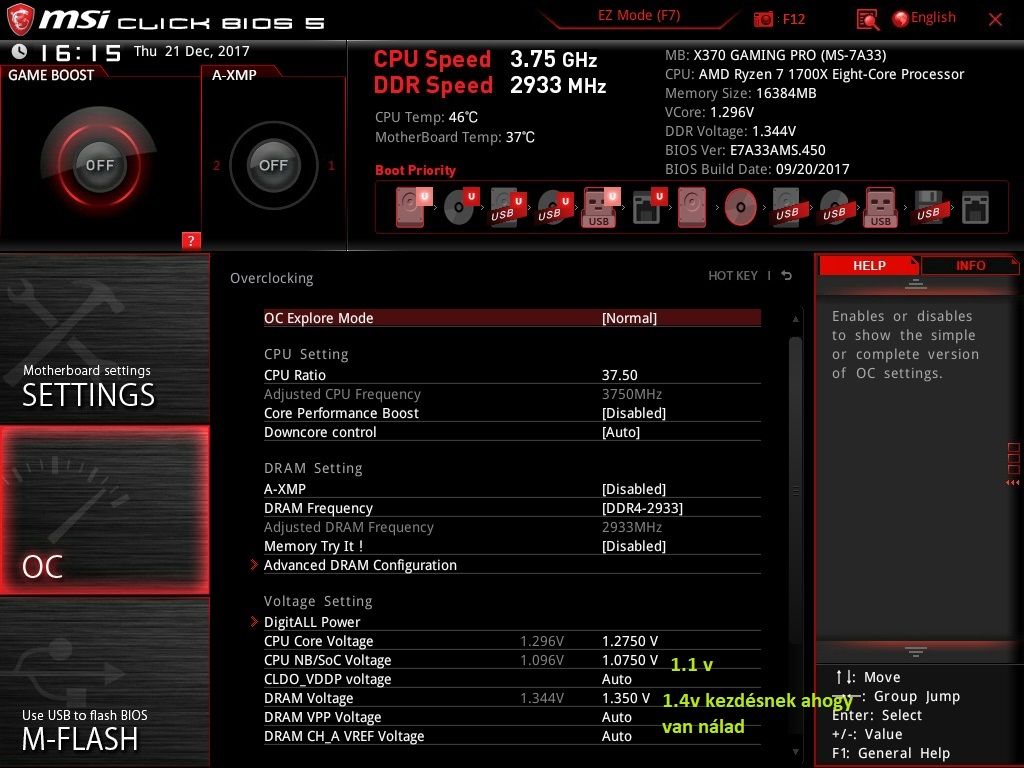Click the Adjusted CPU Frequency 3750MHz row

[x=512, y=394]
